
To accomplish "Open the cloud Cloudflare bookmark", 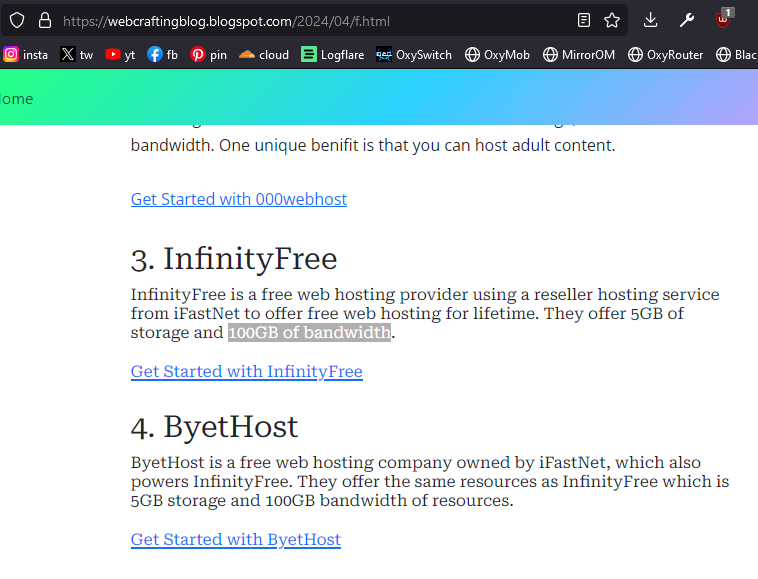I will click(x=264, y=55).
